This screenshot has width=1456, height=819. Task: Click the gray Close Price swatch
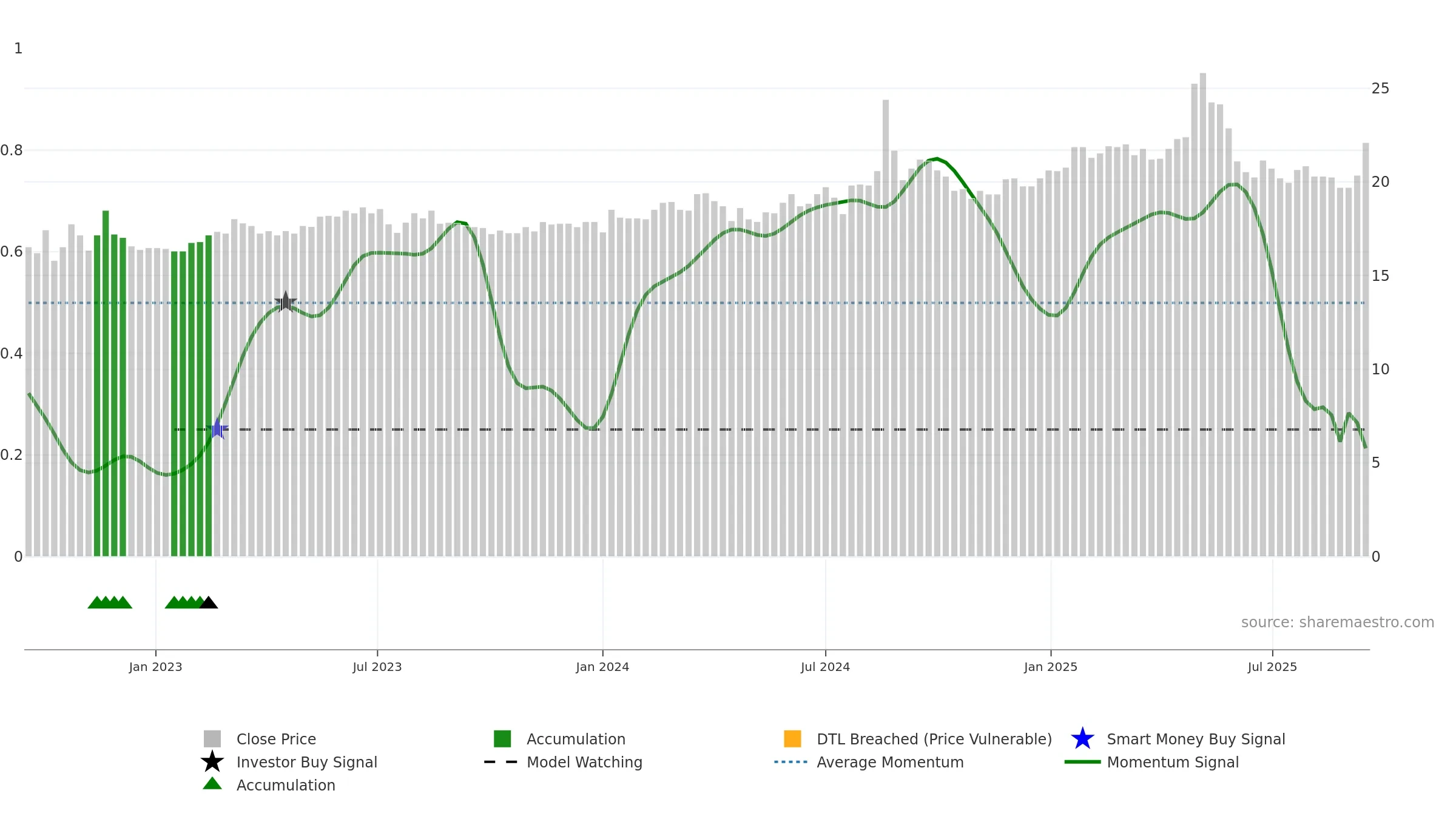[212, 739]
